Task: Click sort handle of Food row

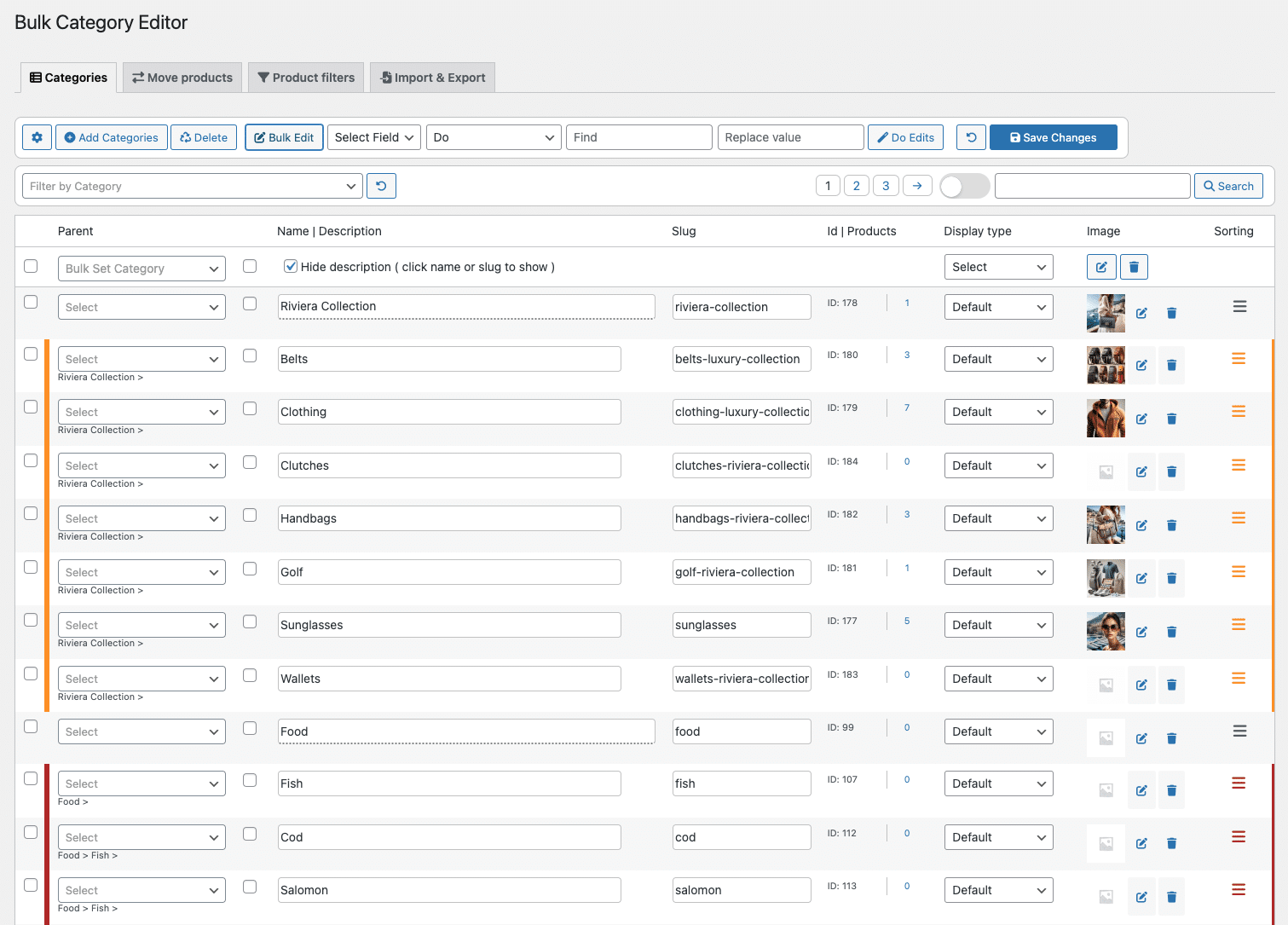Action: [1239, 731]
